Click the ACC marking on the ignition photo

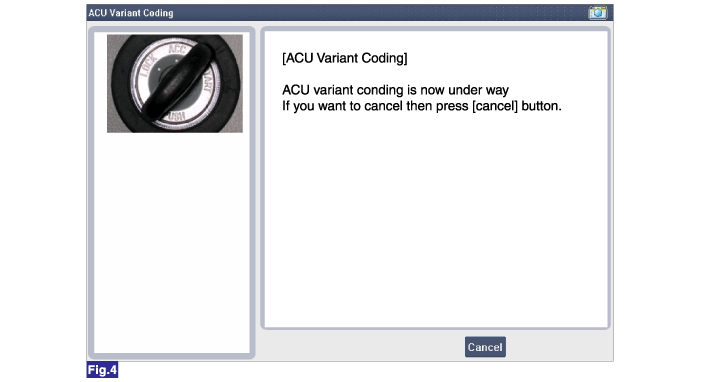(177, 48)
